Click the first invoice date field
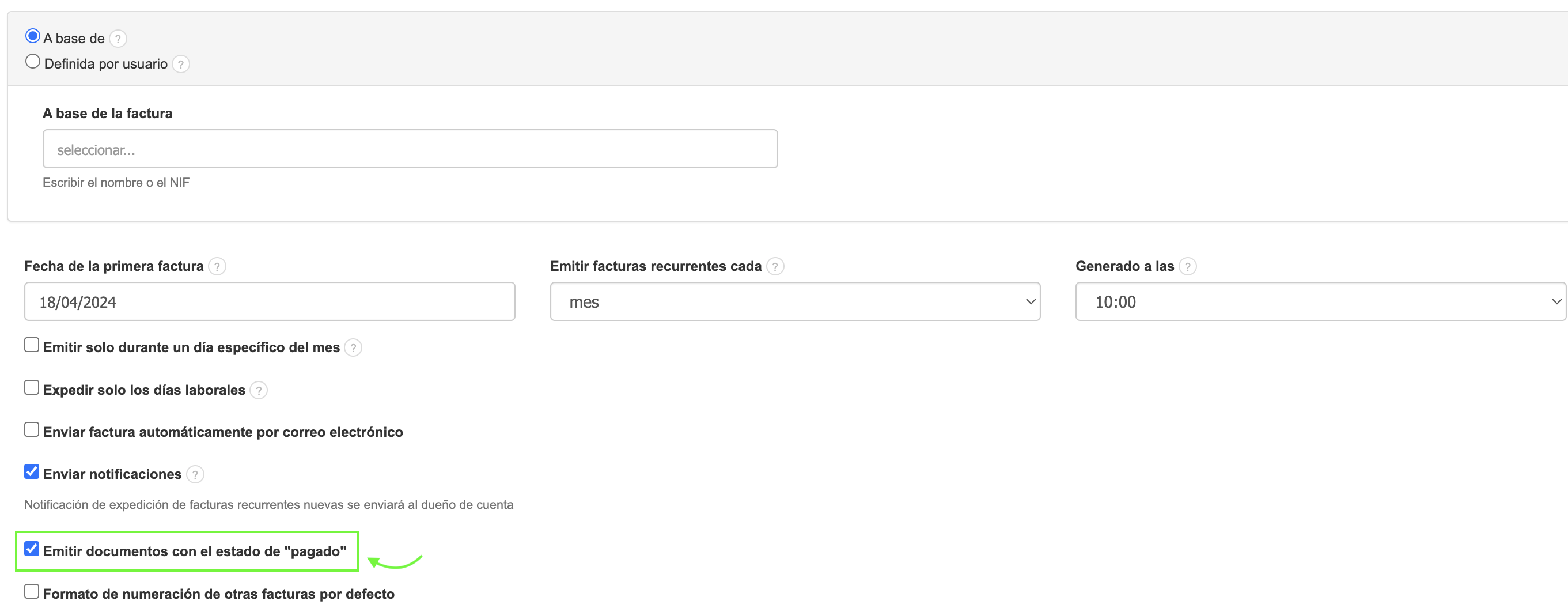Image resolution: width=1568 pixels, height=612 pixels. tap(270, 302)
